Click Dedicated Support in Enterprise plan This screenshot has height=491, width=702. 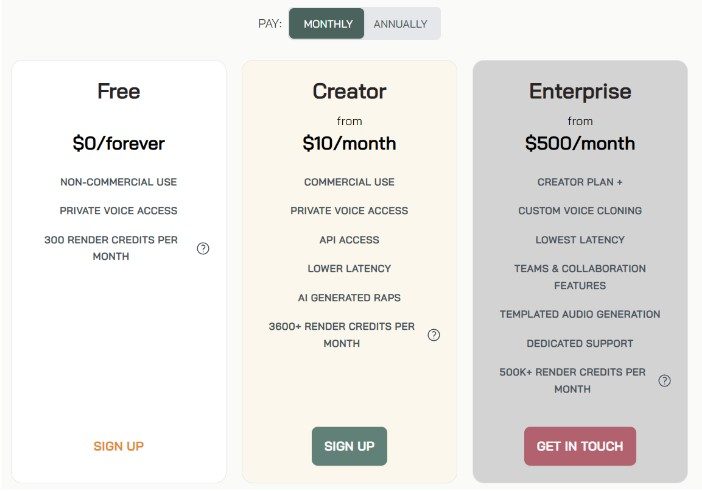point(580,343)
